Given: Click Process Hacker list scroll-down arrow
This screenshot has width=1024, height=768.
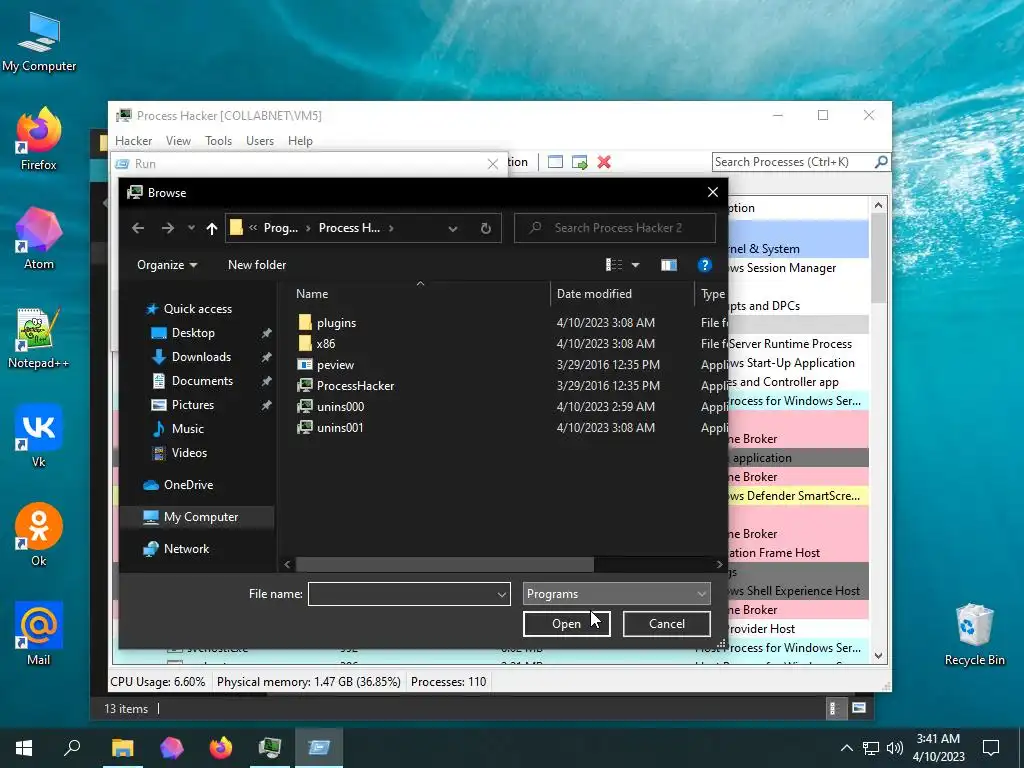Looking at the screenshot, I should tap(878, 656).
